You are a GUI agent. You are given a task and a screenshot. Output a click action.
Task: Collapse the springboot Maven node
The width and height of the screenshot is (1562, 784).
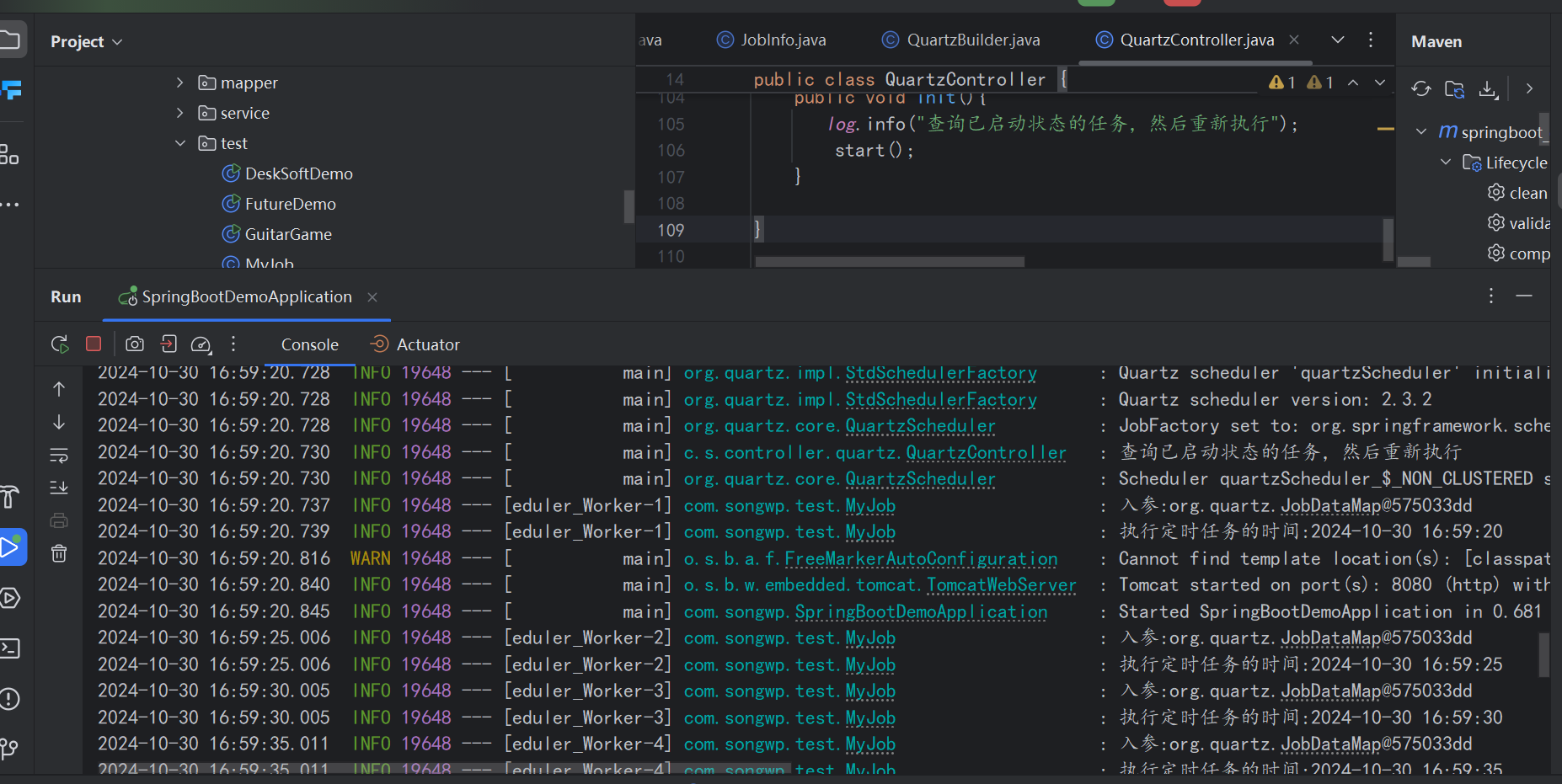click(1421, 132)
